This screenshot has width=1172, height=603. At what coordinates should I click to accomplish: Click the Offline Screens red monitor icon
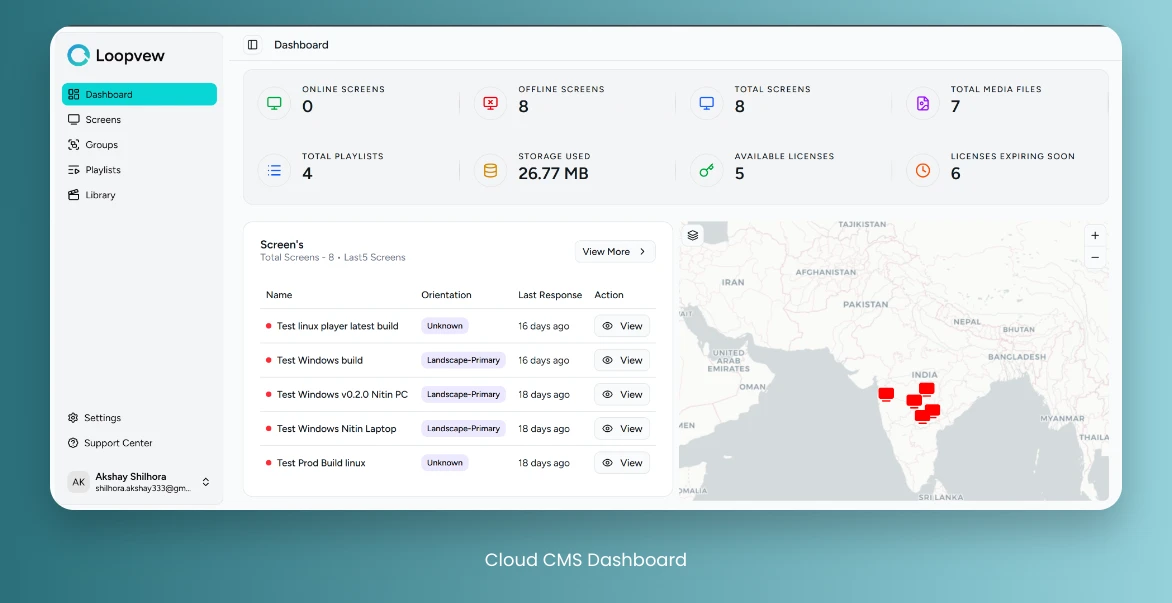(x=490, y=103)
